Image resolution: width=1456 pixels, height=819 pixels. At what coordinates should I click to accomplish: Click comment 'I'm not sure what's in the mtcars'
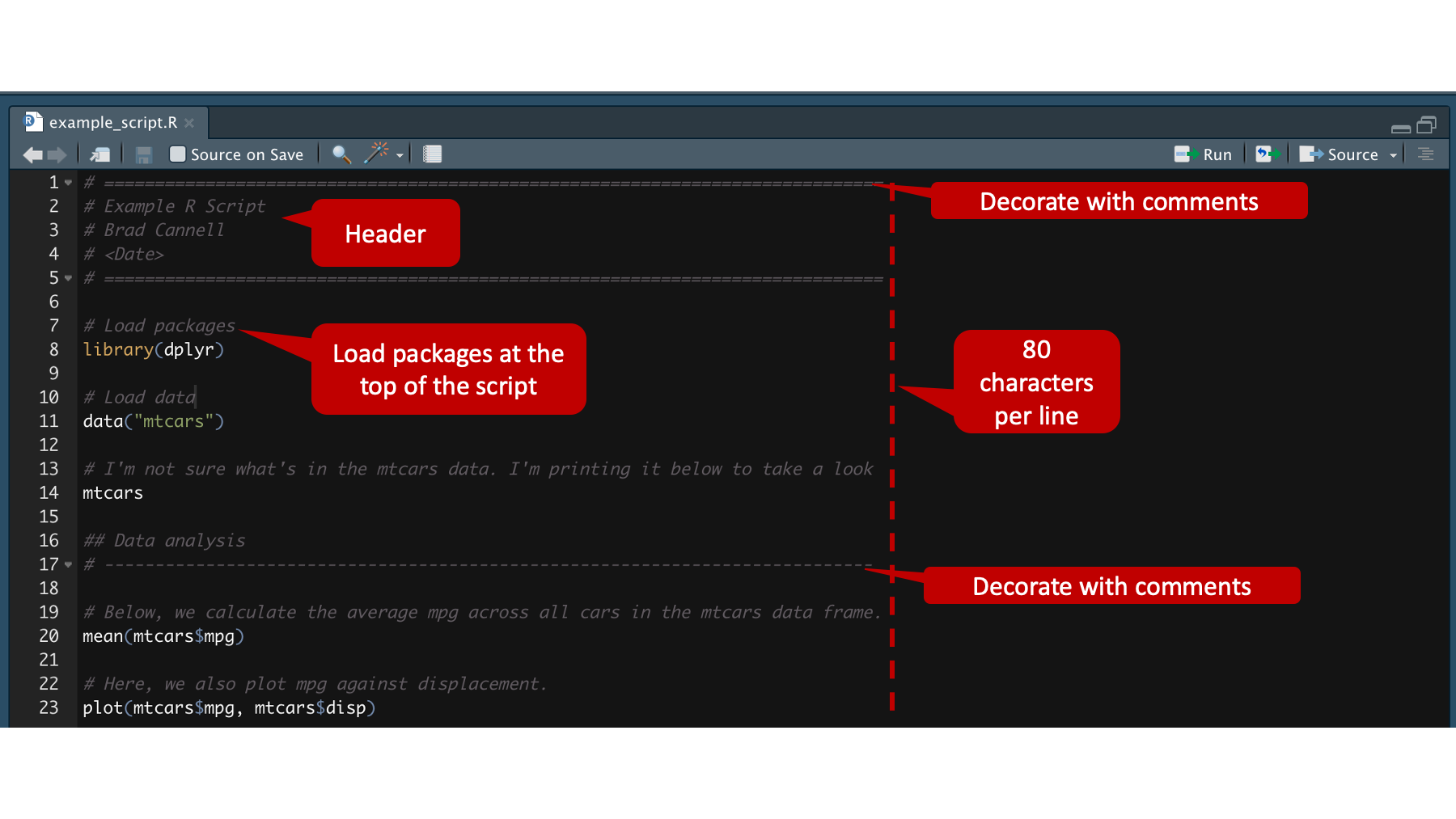(x=478, y=469)
